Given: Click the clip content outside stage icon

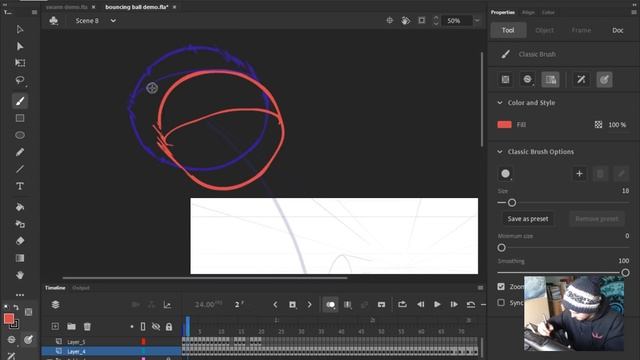Looking at the screenshot, I should (421, 20).
